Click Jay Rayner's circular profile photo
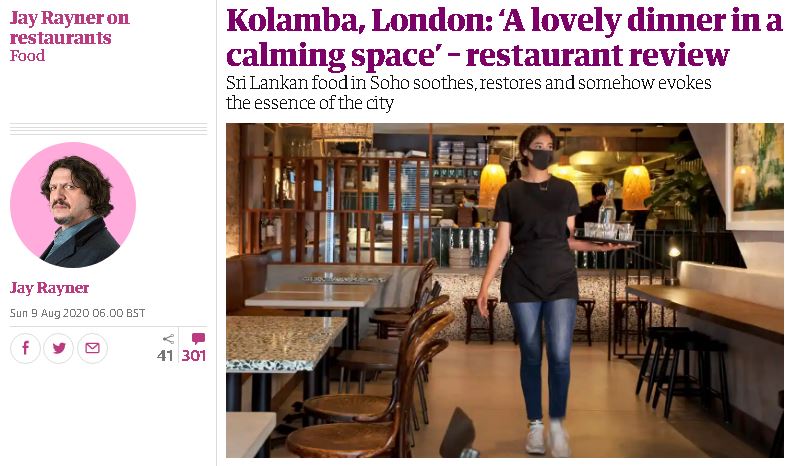 click(73, 205)
